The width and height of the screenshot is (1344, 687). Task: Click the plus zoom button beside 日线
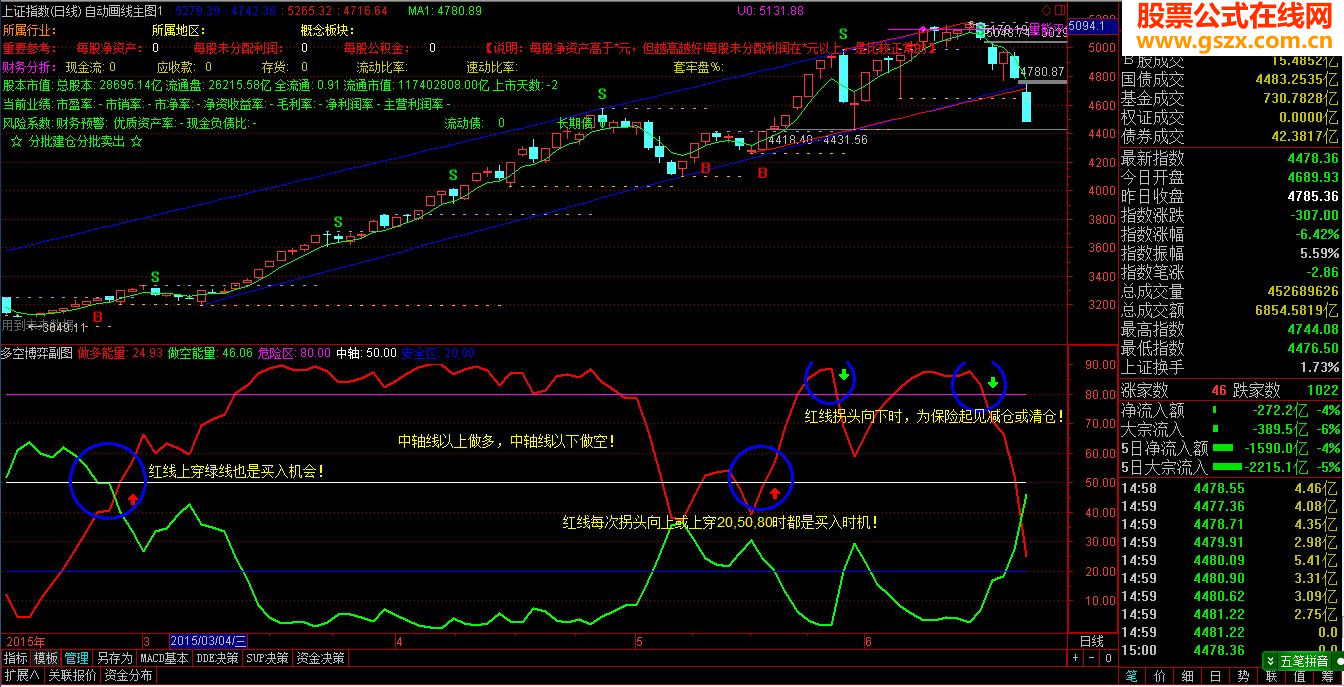(1076, 658)
